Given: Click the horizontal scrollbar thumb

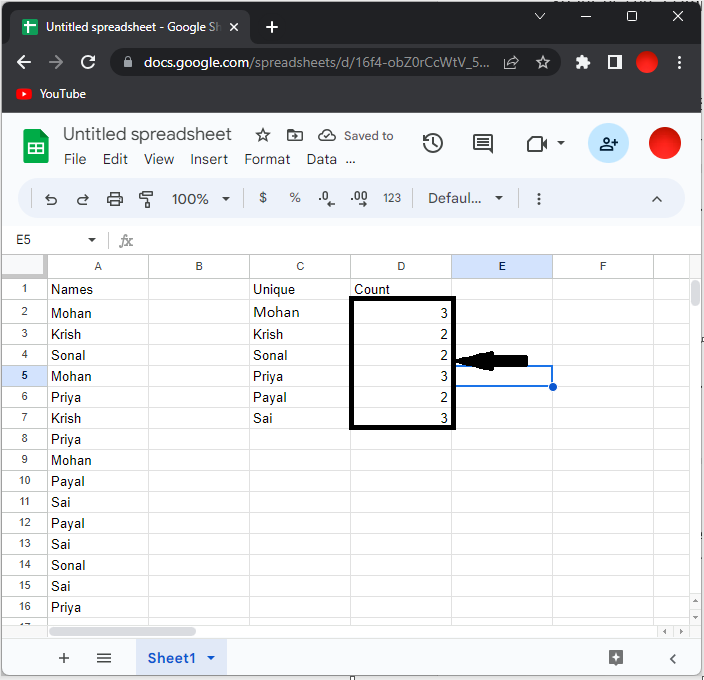Looking at the screenshot, I should (122, 631).
